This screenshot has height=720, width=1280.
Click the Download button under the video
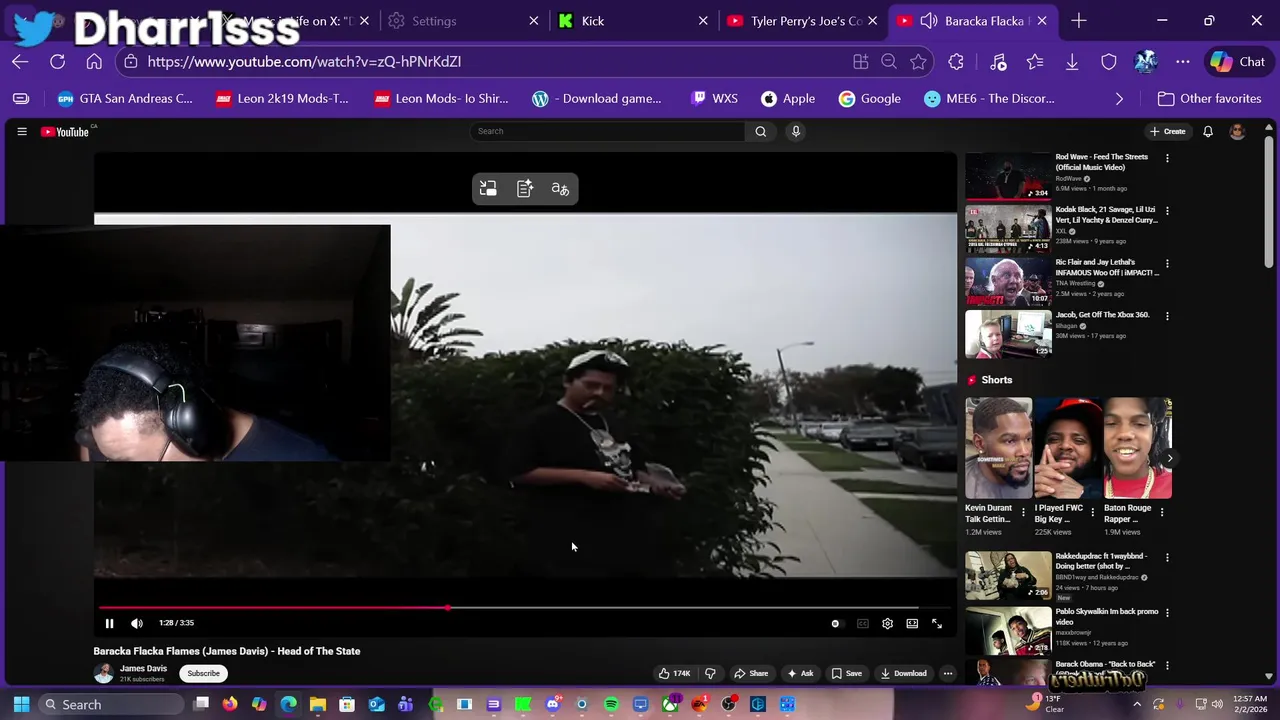[x=903, y=673]
